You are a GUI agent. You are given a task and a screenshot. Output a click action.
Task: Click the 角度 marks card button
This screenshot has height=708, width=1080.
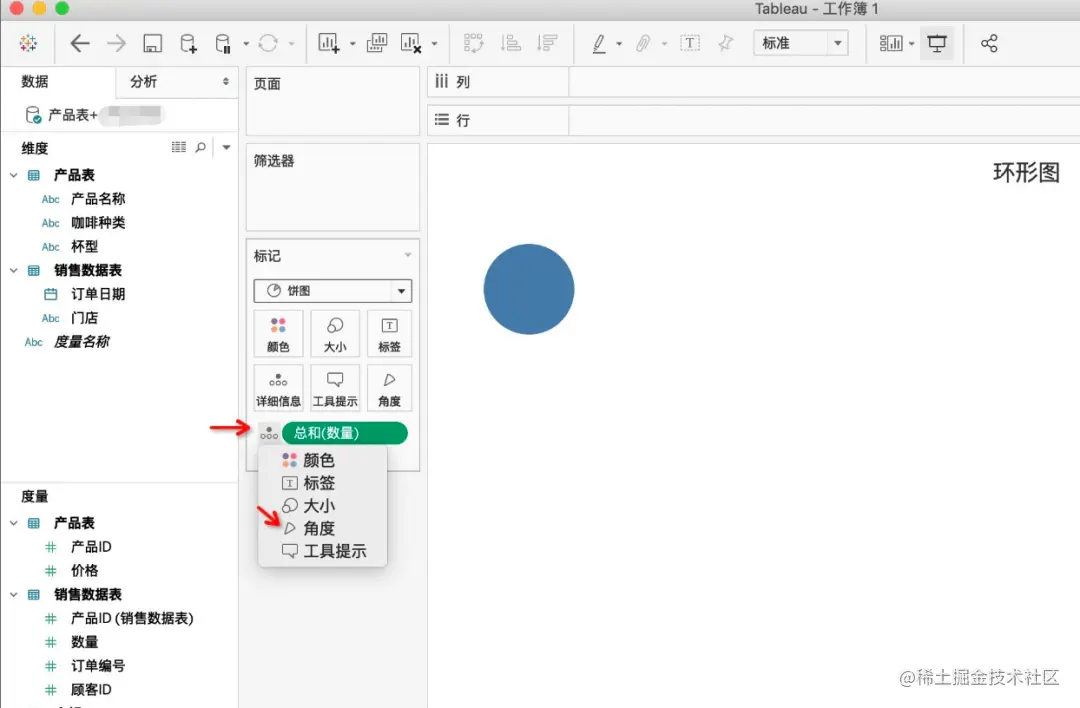coord(389,388)
